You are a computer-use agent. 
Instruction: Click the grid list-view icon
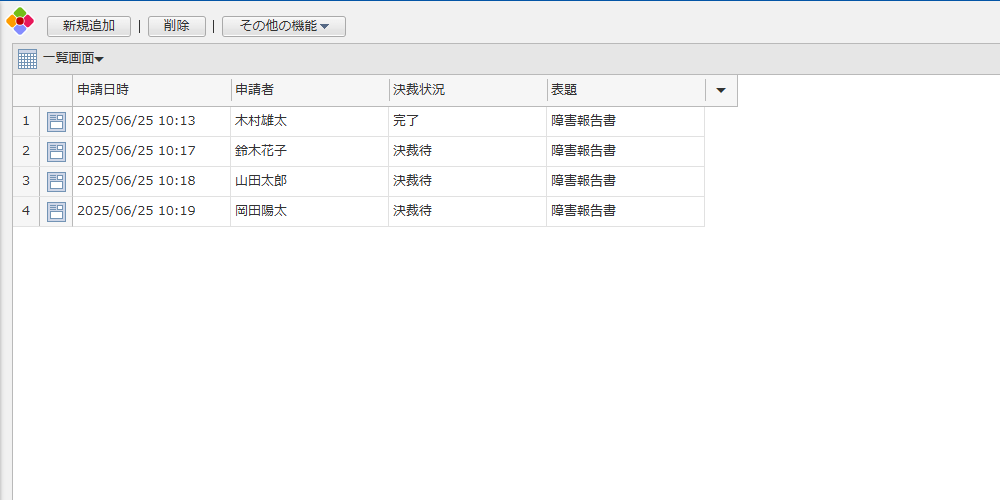tap(27, 59)
